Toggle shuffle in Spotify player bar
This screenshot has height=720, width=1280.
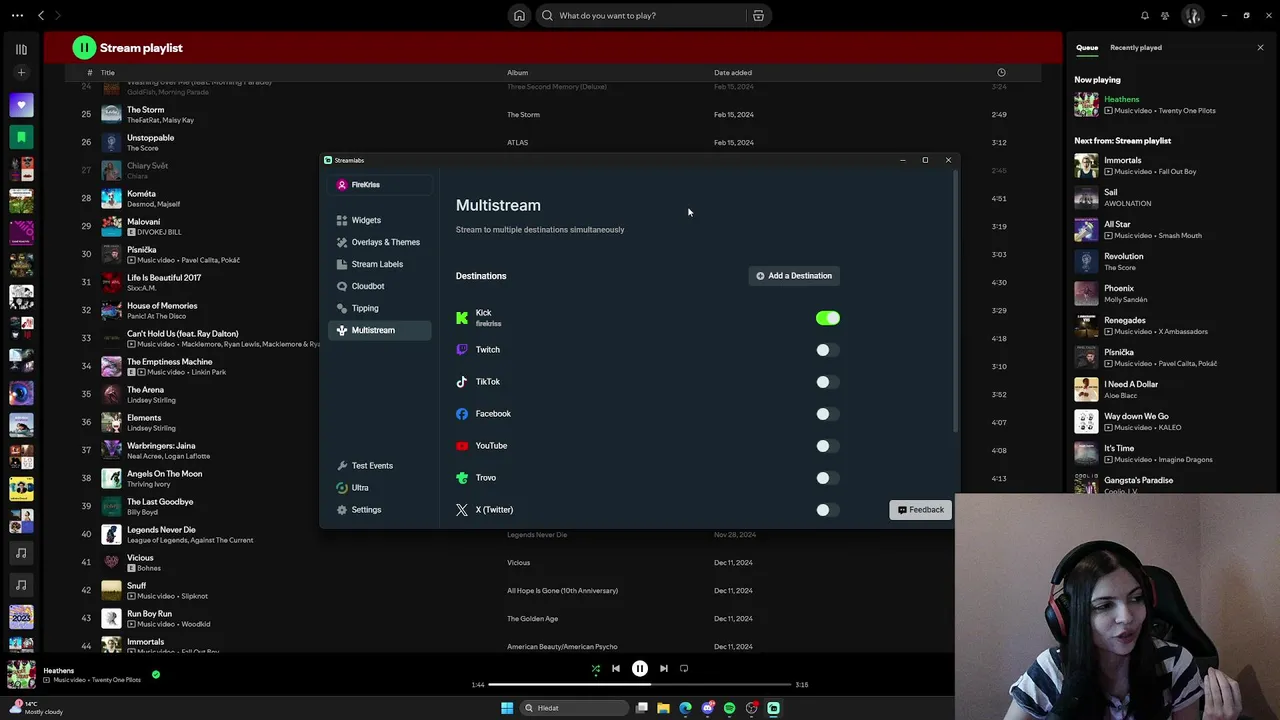click(x=596, y=669)
